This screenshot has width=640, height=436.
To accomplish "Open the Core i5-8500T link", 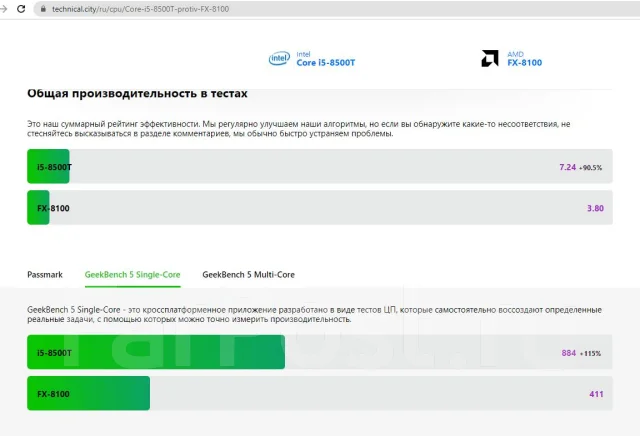I will (326, 63).
